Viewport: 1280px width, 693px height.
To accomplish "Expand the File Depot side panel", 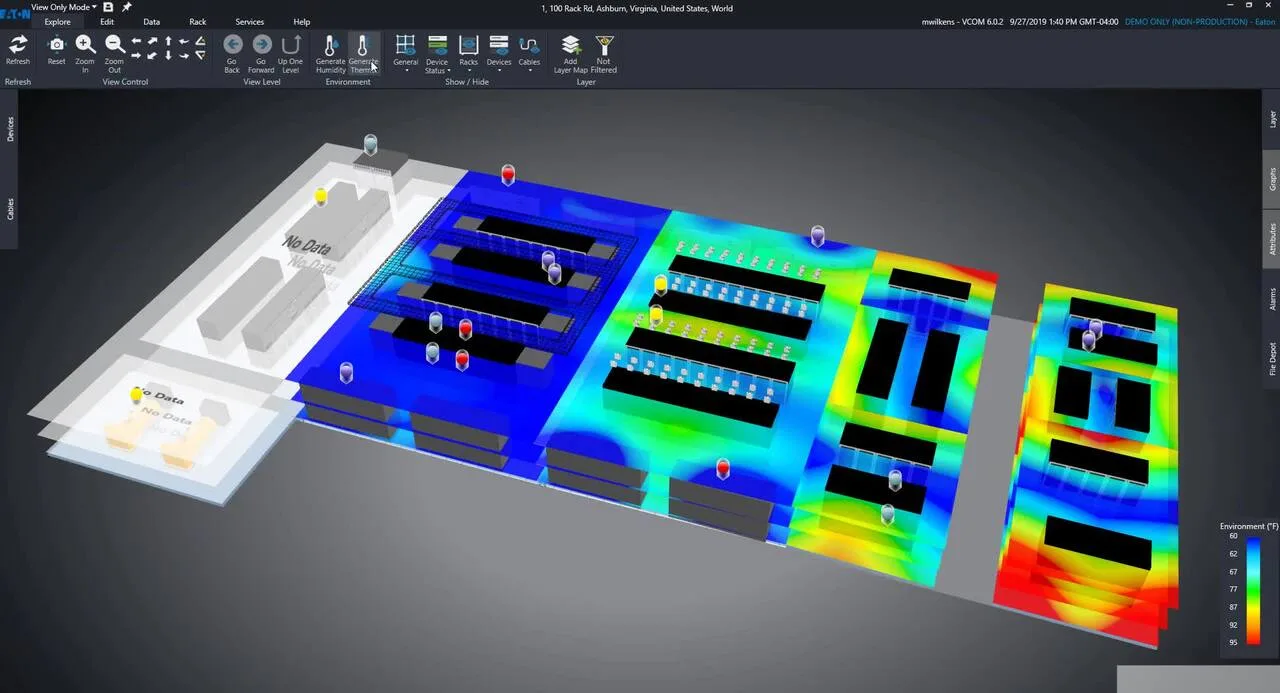I will pos(1272,358).
